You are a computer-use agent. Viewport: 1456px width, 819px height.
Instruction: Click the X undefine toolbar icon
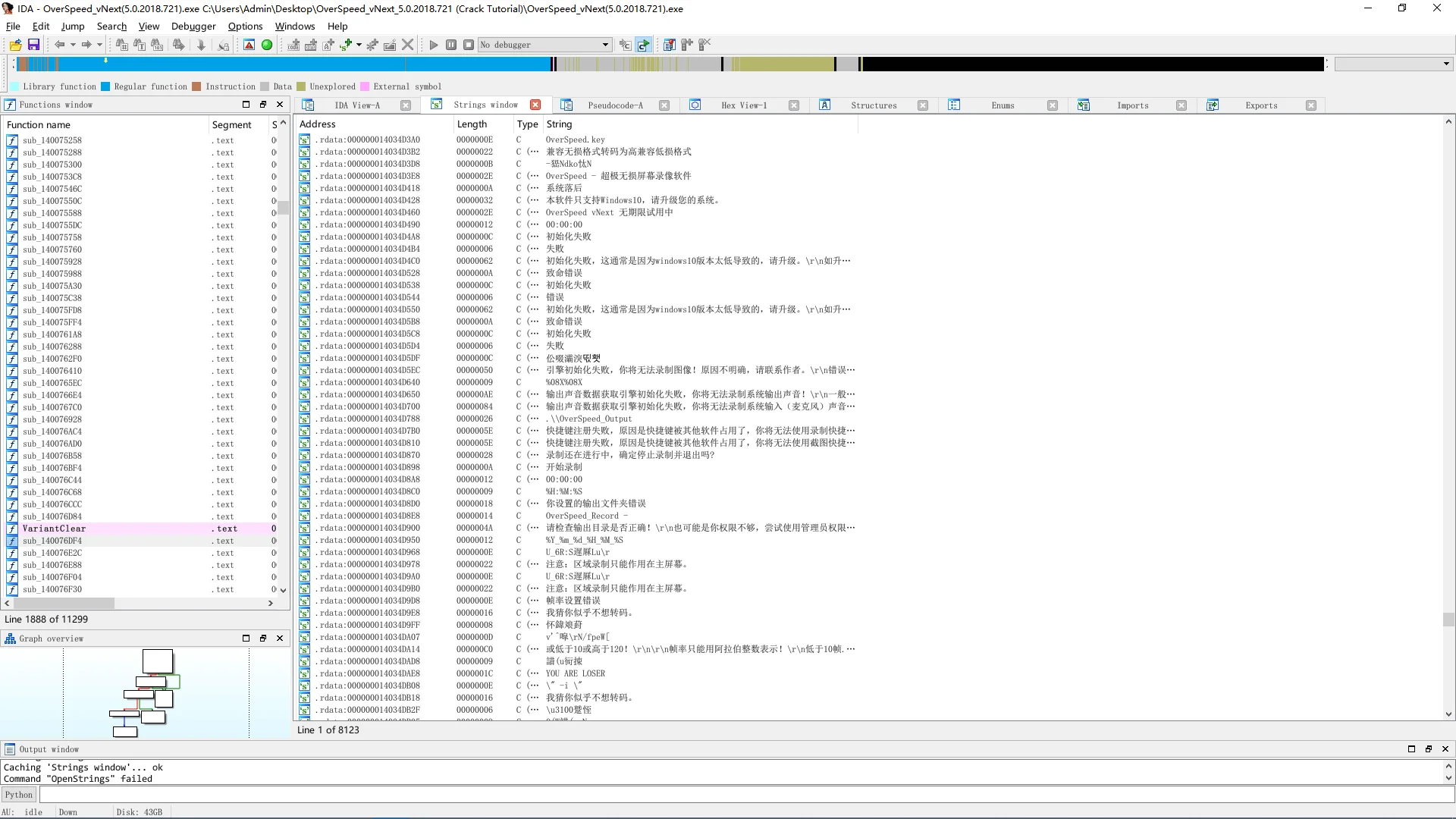[x=408, y=45]
